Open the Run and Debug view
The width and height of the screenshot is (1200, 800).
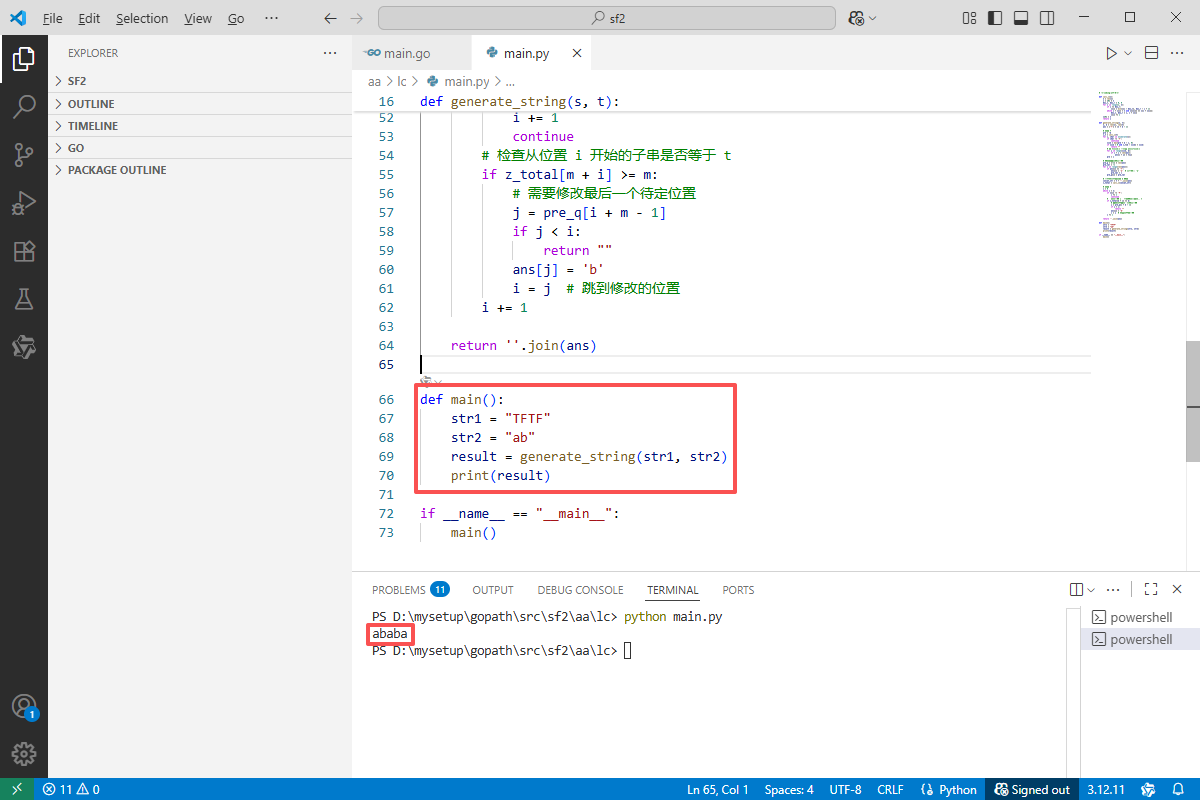(x=24, y=203)
